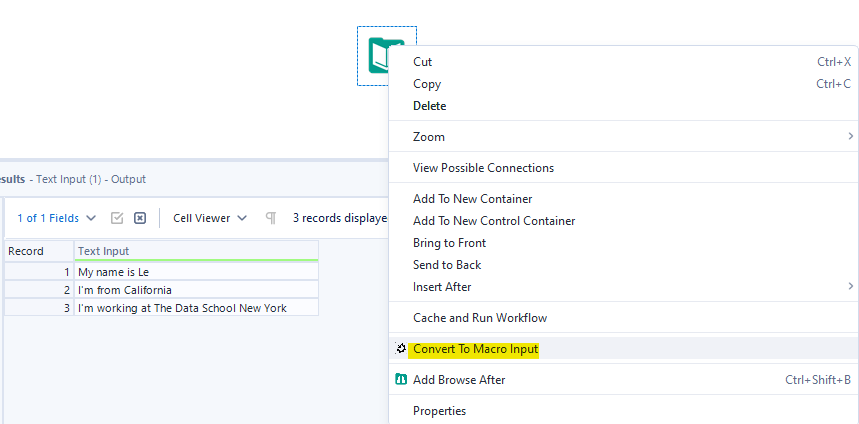Click the deselect all fields X icon

140,218
